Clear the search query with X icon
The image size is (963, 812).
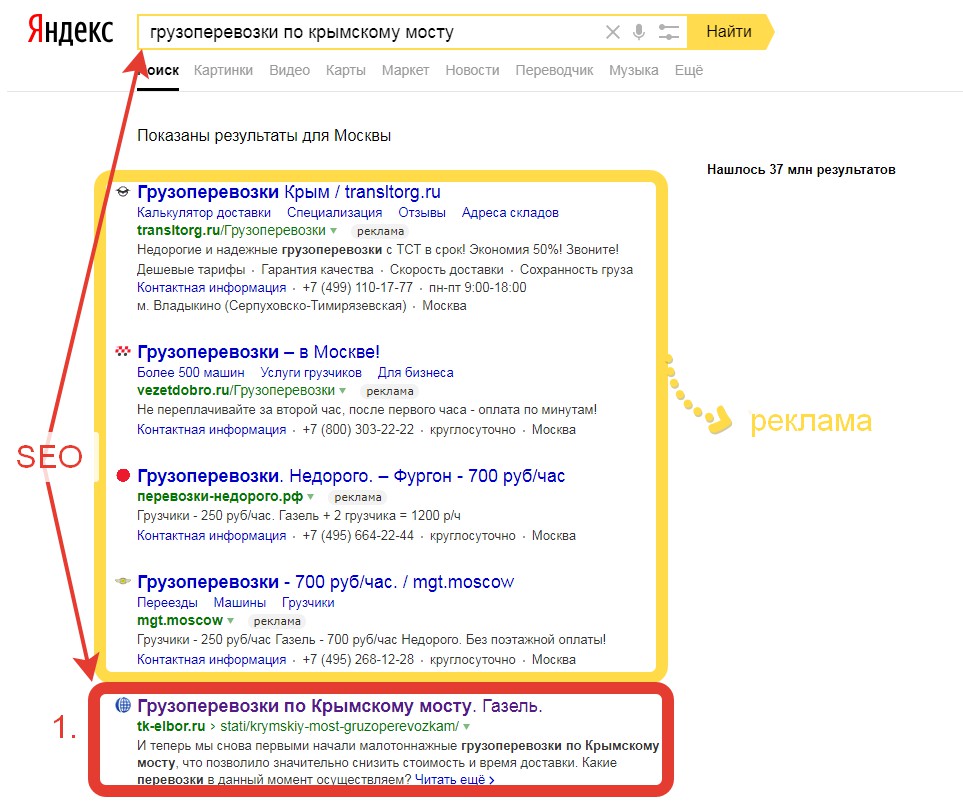pyautogui.click(x=612, y=32)
